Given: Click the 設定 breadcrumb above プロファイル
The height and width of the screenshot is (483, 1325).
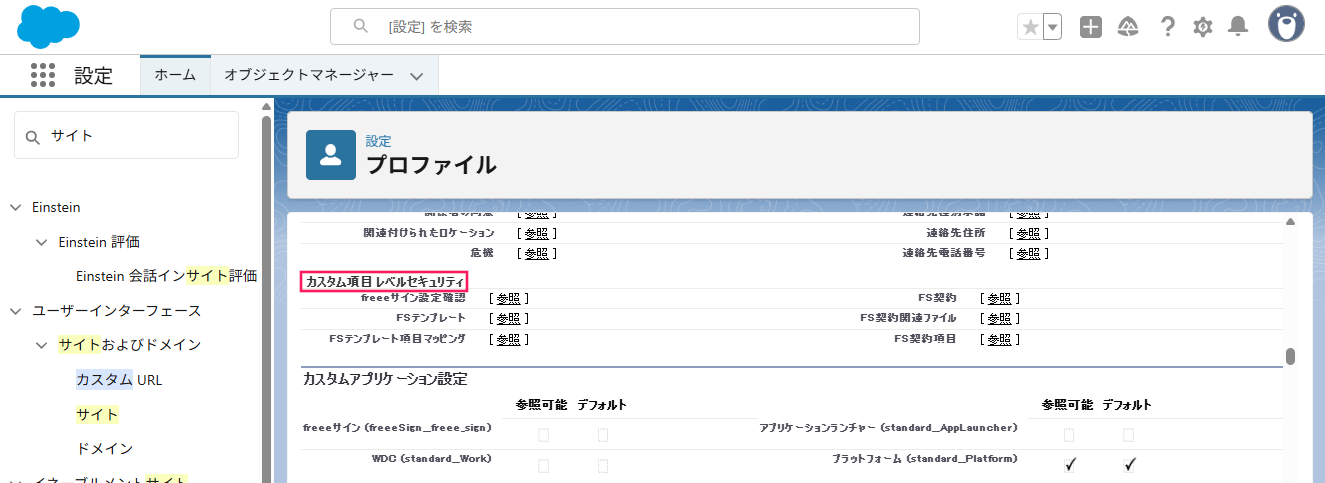Looking at the screenshot, I should 378,141.
